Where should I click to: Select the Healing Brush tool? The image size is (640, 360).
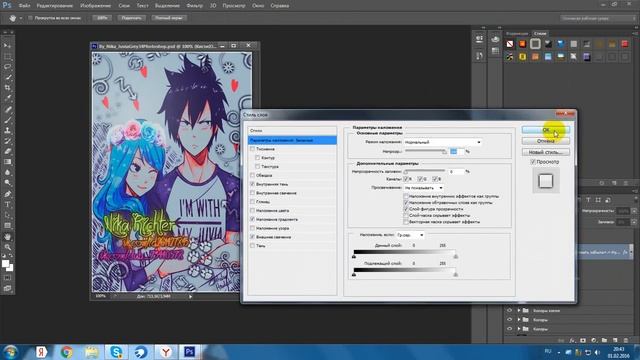7,109
